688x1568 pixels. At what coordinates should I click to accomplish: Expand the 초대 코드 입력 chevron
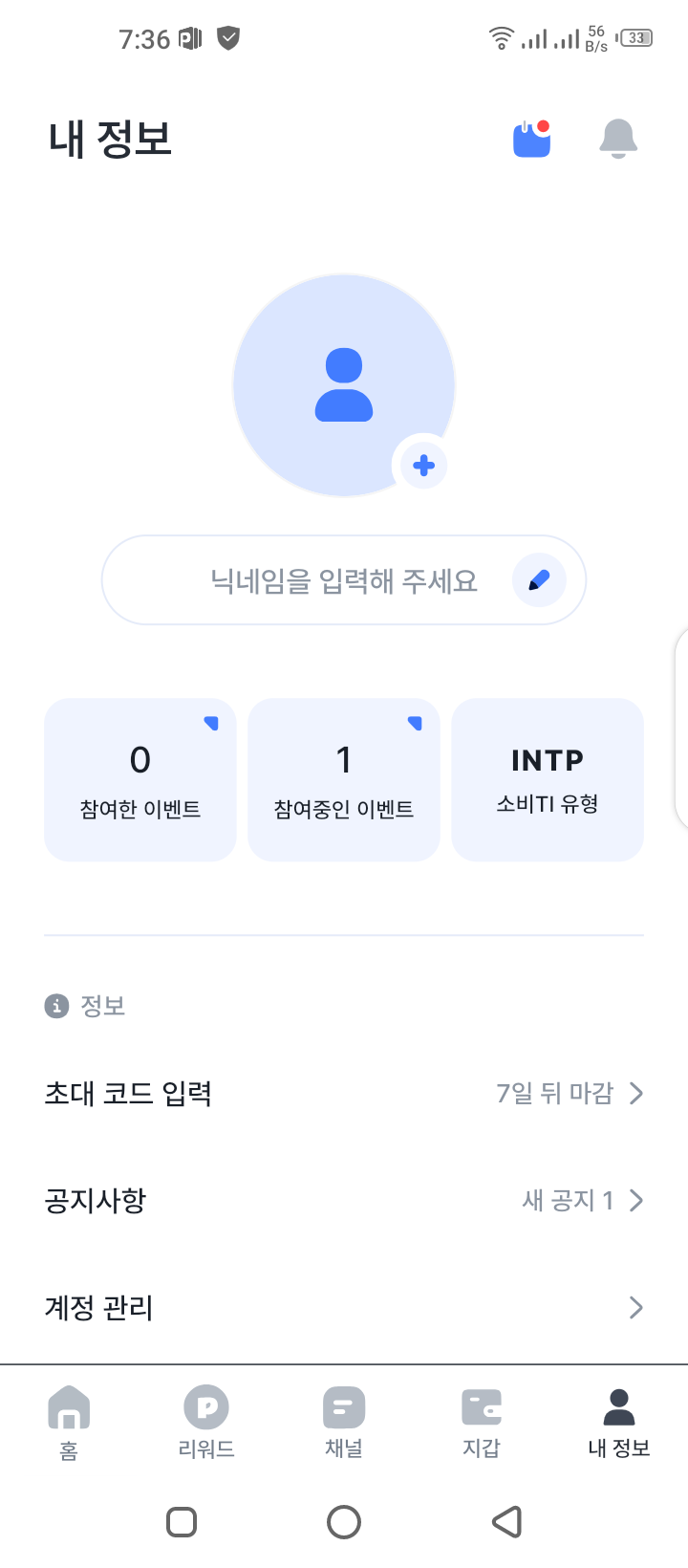coord(636,1093)
